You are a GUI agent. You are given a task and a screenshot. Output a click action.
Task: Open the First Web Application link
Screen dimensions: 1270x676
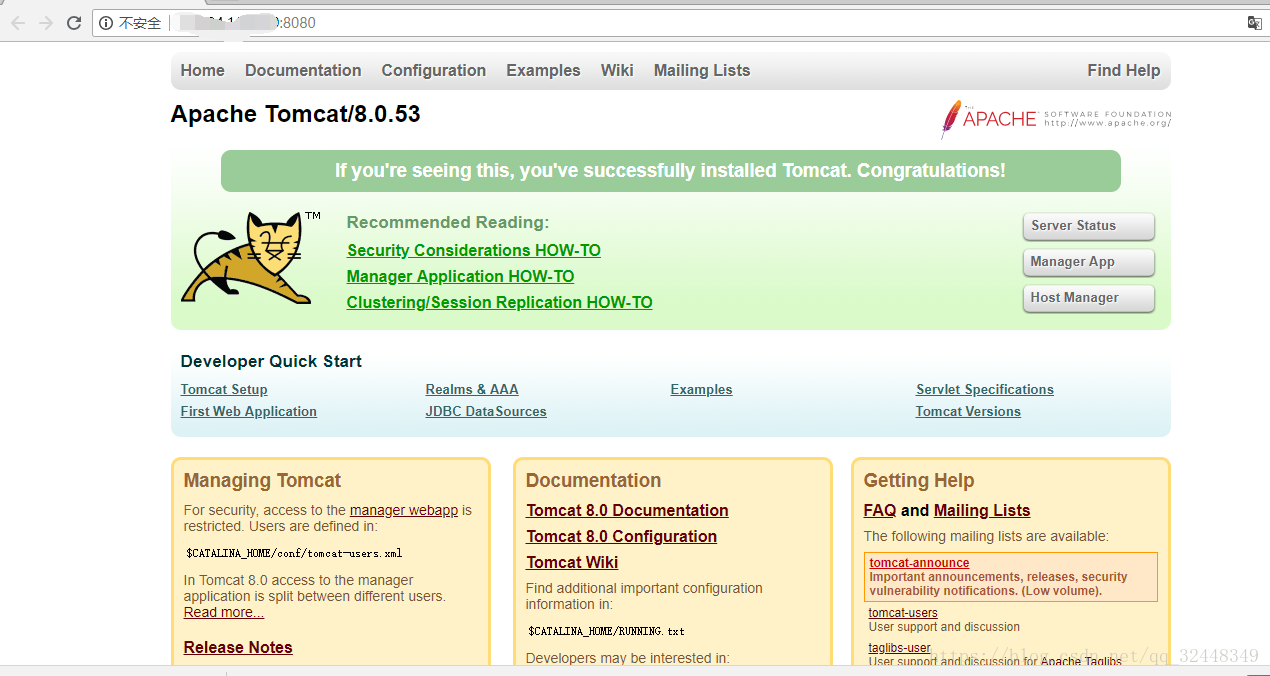(248, 411)
